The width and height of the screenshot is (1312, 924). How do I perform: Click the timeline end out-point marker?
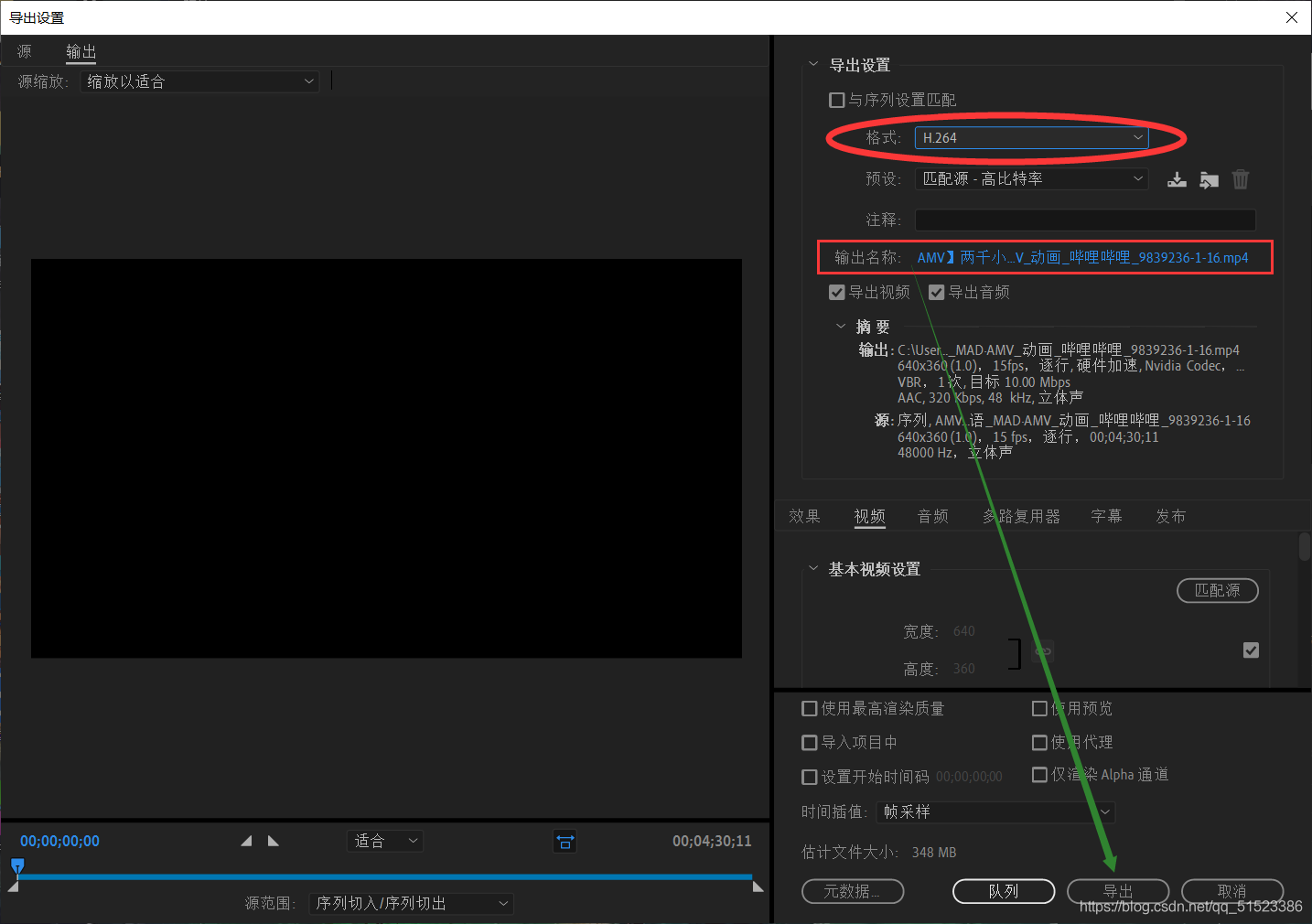(x=758, y=886)
